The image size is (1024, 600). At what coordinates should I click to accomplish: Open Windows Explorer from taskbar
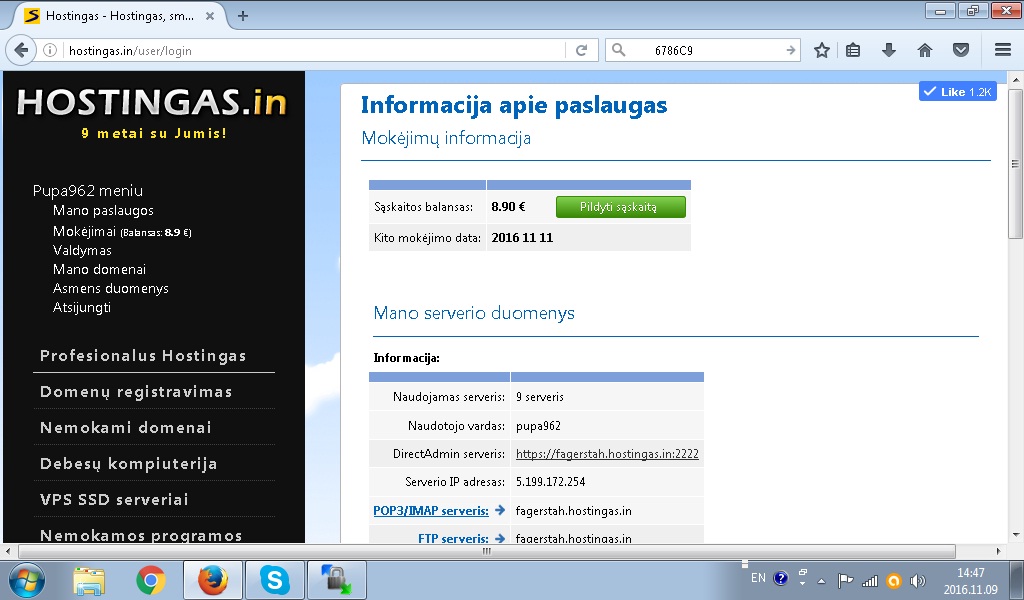(89, 580)
